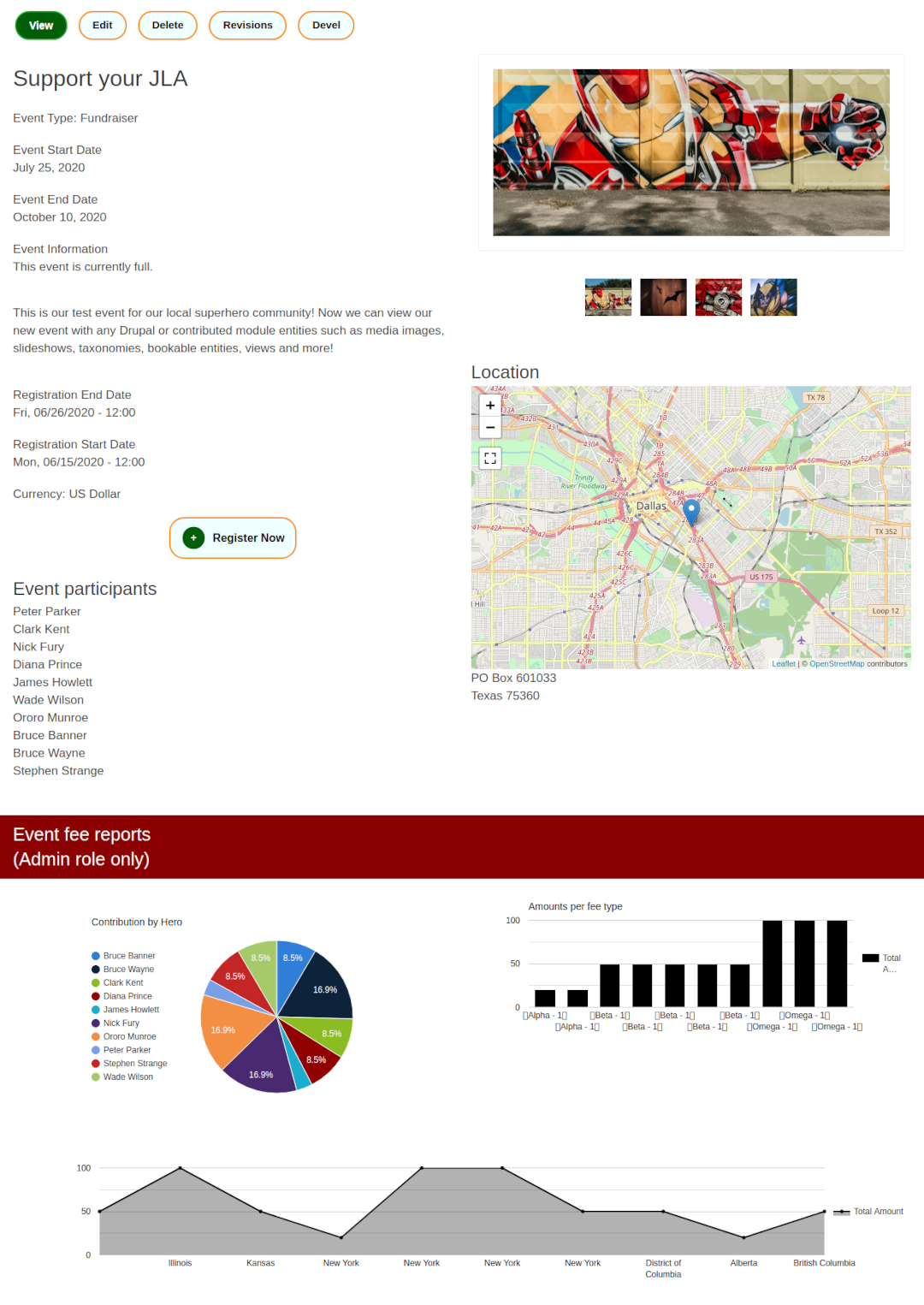The height and width of the screenshot is (1305, 924).
Task: Open the bat silhouette thumbnail
Action: 663,296
